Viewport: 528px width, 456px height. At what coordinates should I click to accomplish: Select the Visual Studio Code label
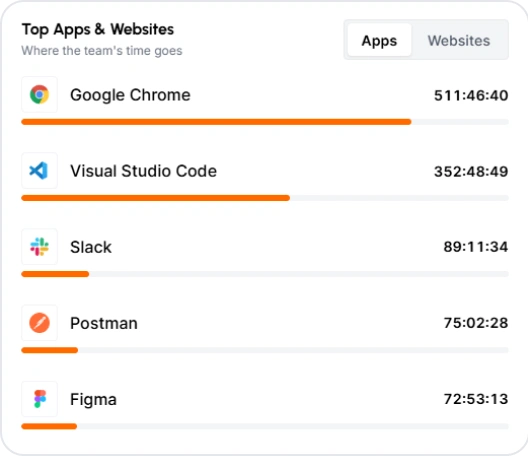(x=143, y=171)
